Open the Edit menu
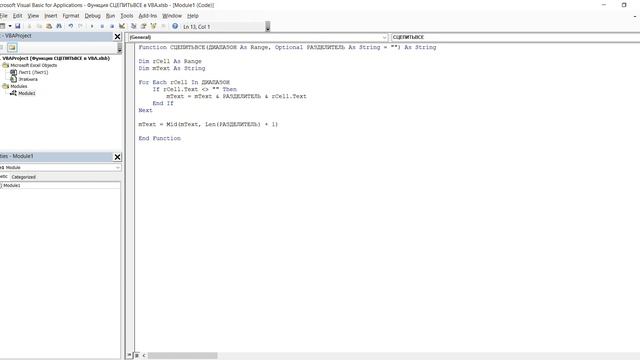Image resolution: width=640 pixels, height=360 pixels. (x=18, y=16)
